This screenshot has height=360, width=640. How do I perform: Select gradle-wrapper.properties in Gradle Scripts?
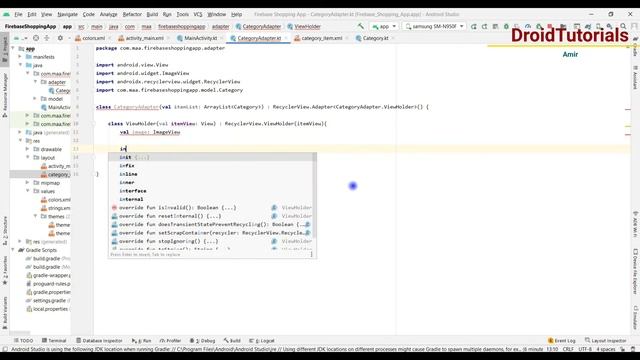48,275
